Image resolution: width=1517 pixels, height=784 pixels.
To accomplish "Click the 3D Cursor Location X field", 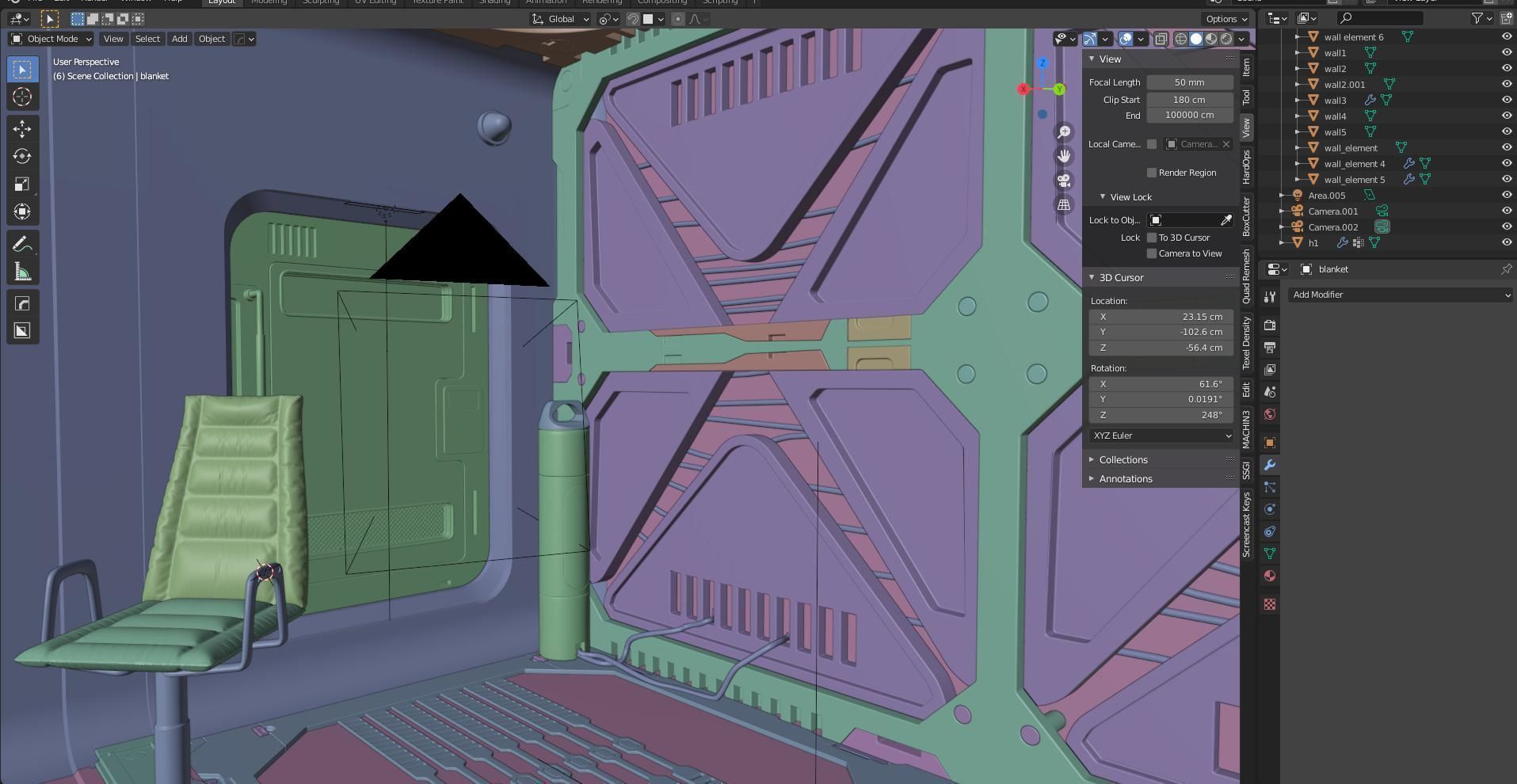I will point(1161,317).
